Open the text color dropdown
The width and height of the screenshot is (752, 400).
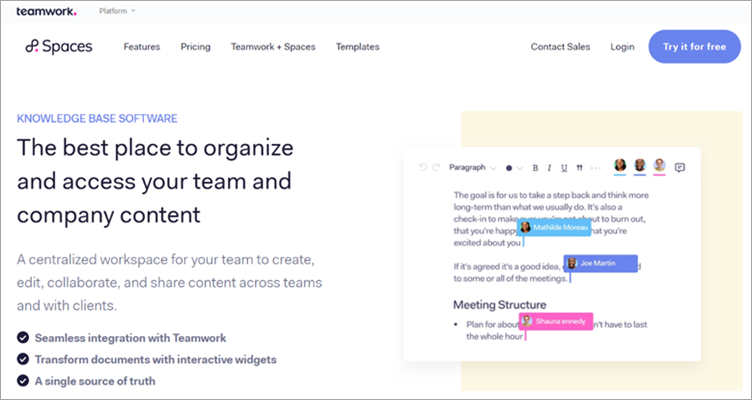(513, 167)
